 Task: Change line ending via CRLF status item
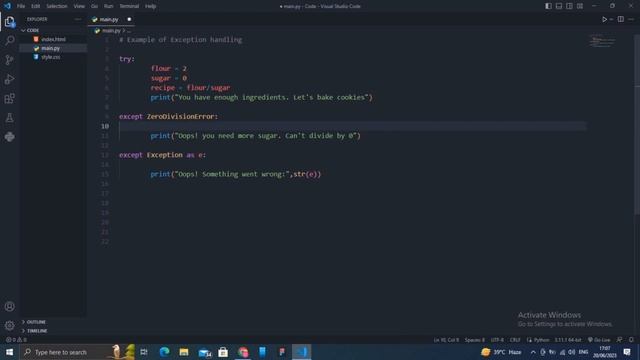point(515,340)
